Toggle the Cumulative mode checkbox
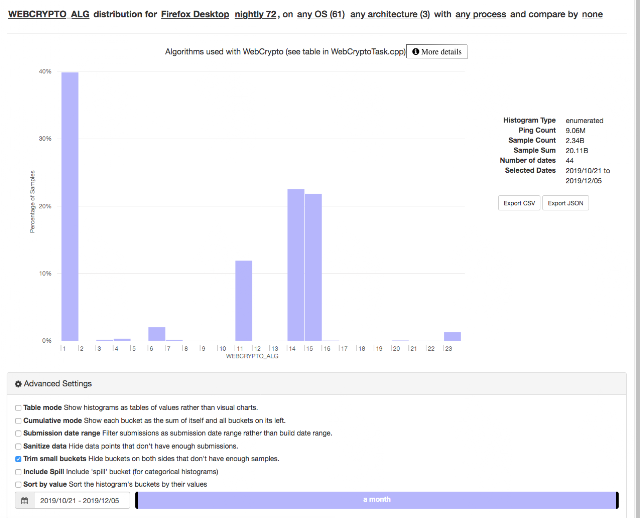 [x=18, y=421]
